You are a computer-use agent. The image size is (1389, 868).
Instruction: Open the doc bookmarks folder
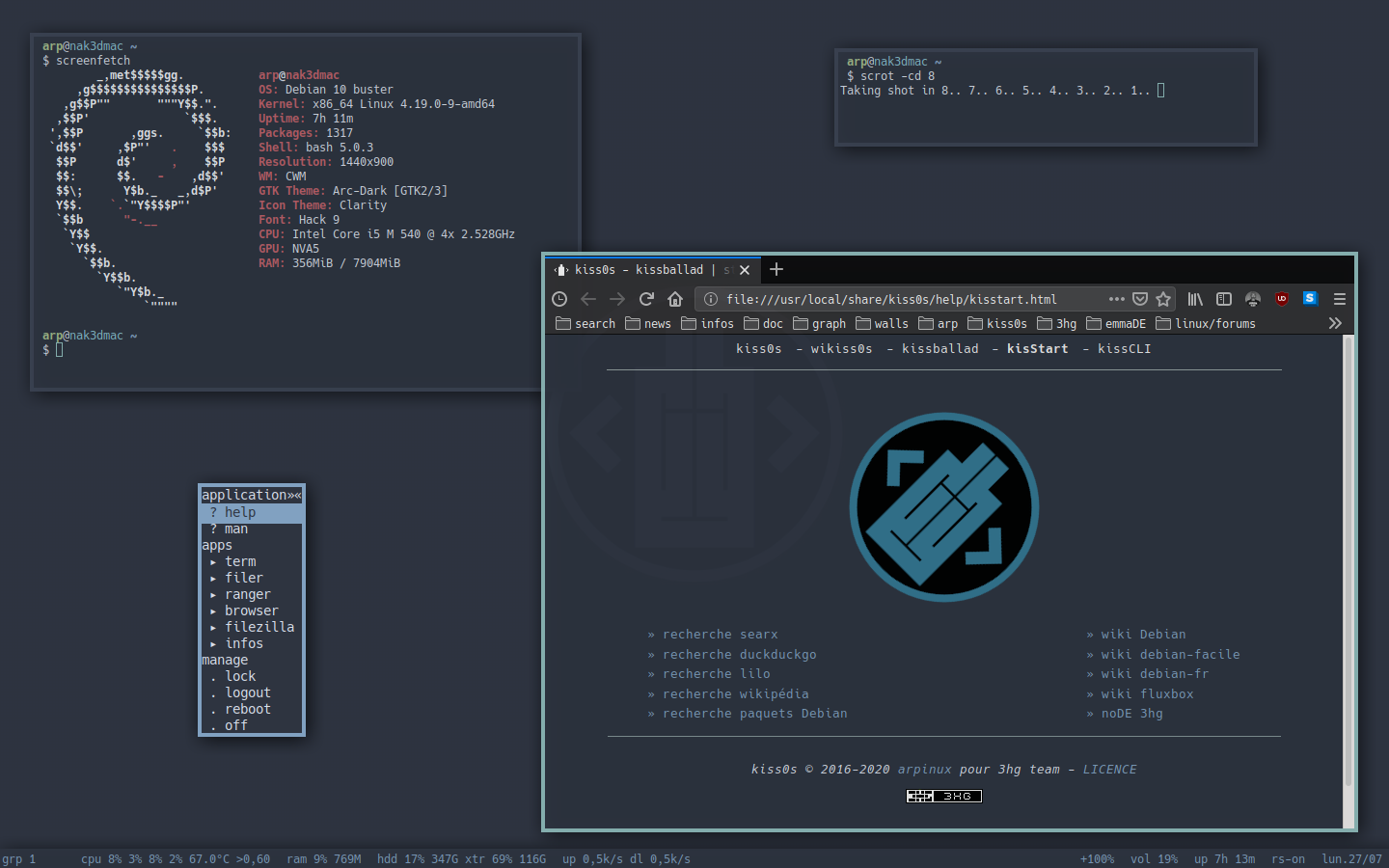[x=764, y=324]
